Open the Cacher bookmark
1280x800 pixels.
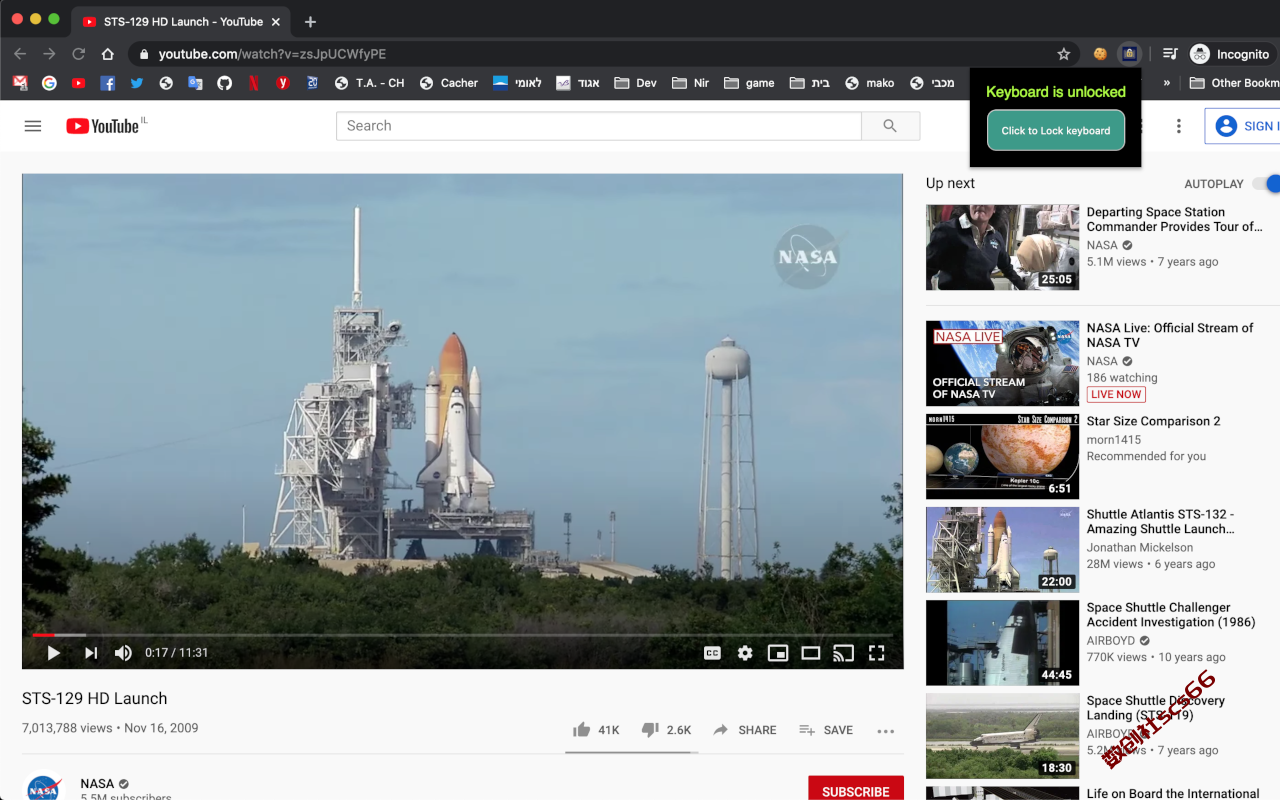(449, 83)
